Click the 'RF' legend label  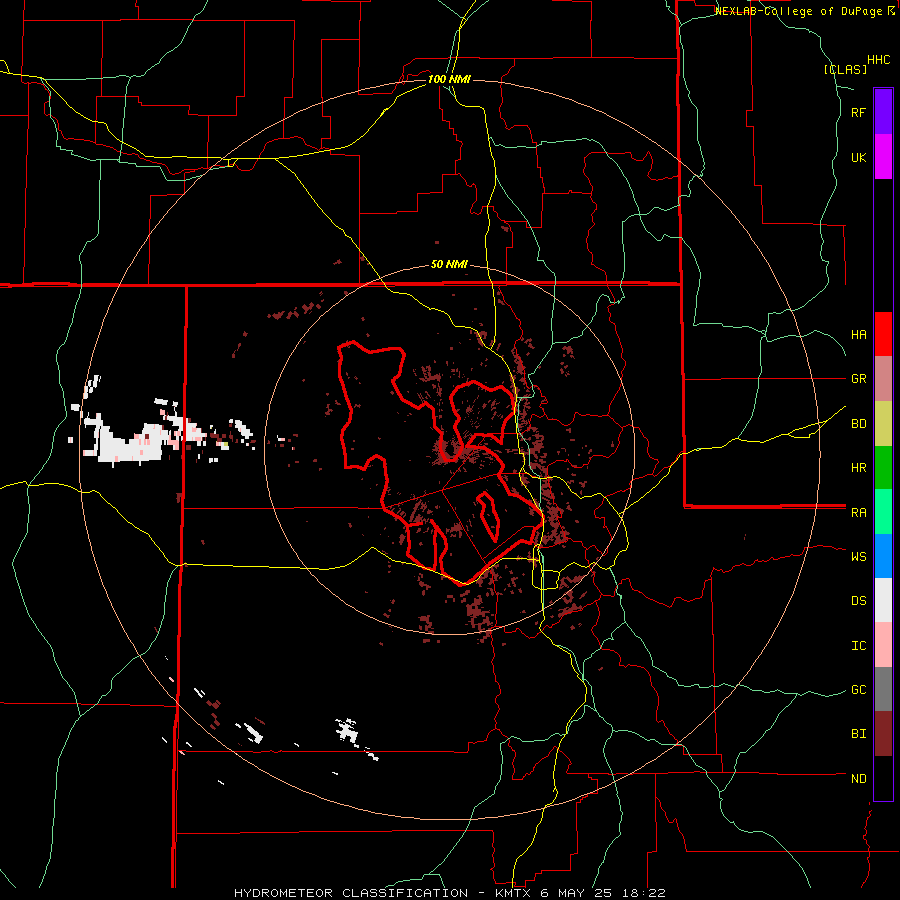859,112
